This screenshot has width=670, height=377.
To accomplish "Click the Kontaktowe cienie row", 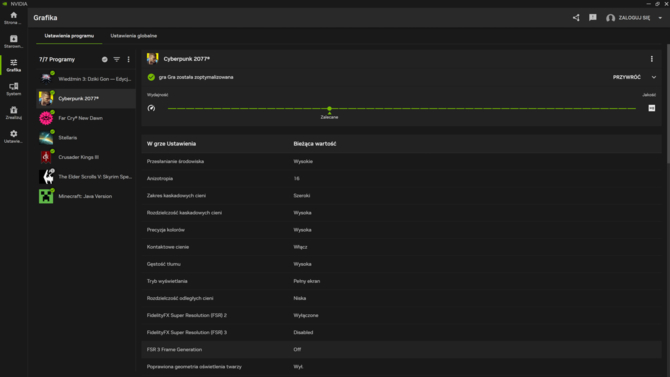I will 401,247.
